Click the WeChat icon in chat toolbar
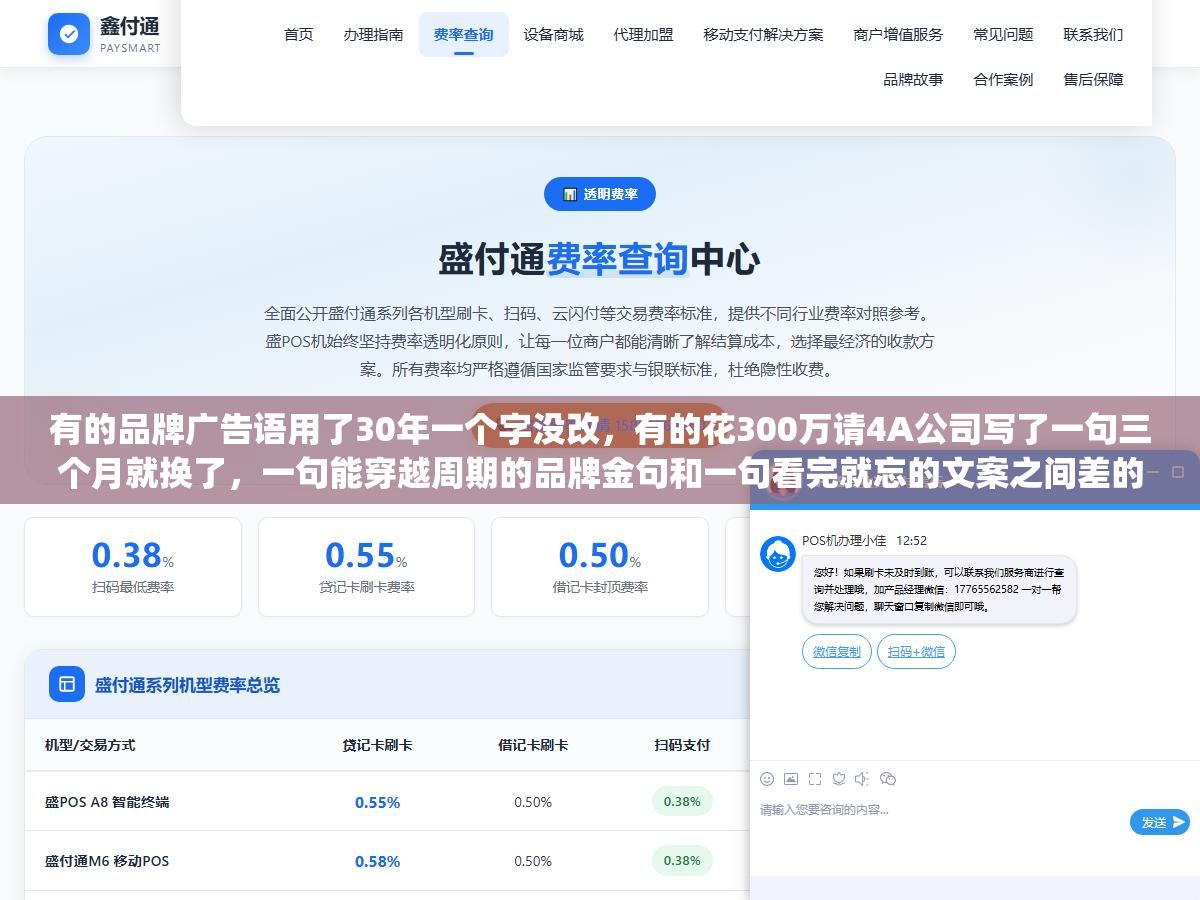The width and height of the screenshot is (1200, 900). point(887,778)
